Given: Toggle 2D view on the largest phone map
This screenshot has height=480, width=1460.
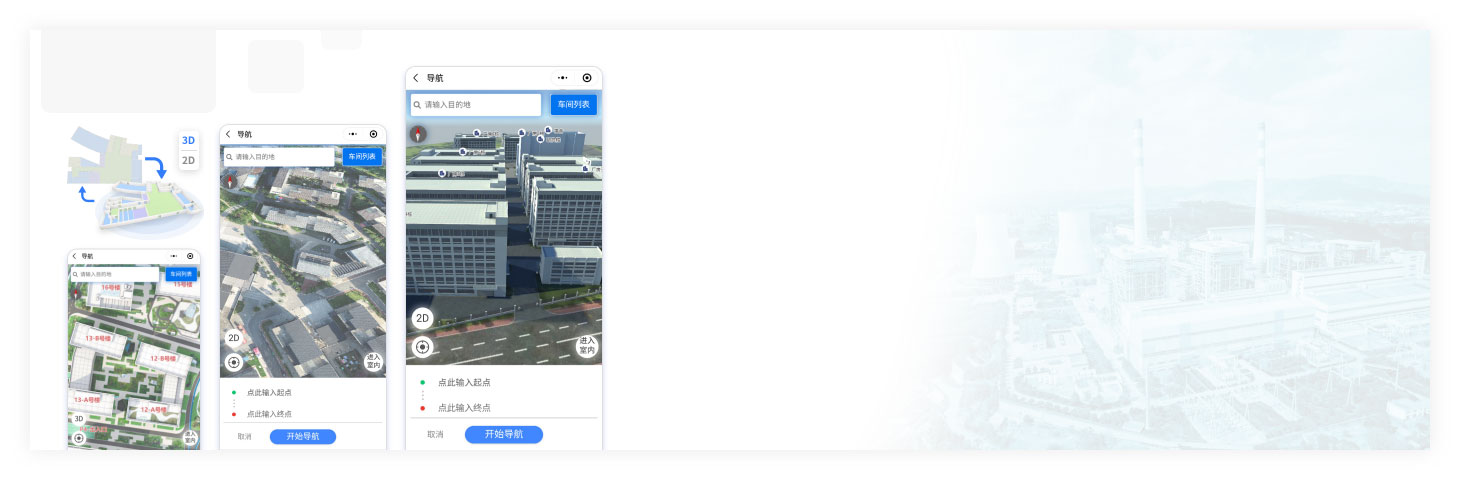Looking at the screenshot, I should coord(422,319).
